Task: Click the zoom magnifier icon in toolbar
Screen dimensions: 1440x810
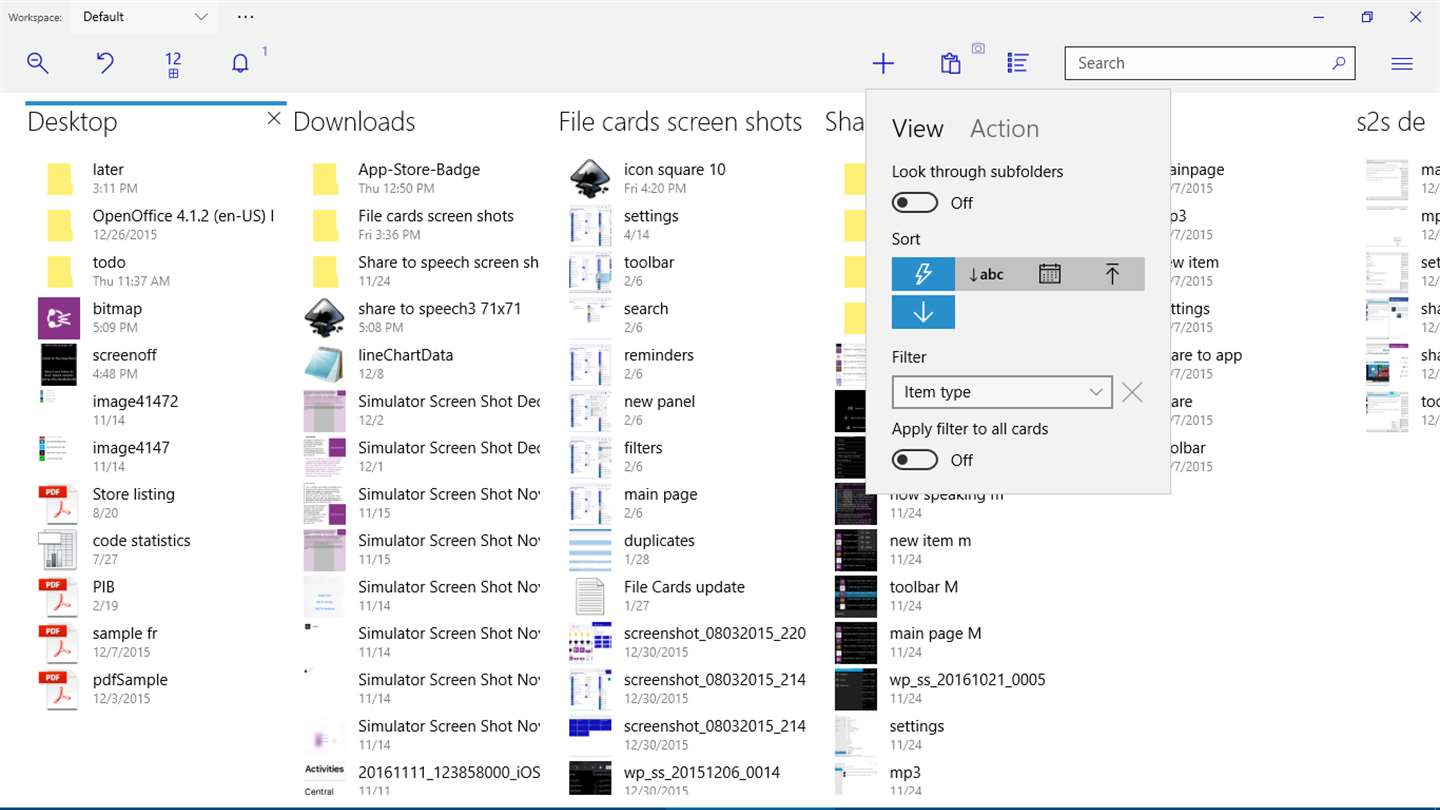Action: pyautogui.click(x=38, y=64)
